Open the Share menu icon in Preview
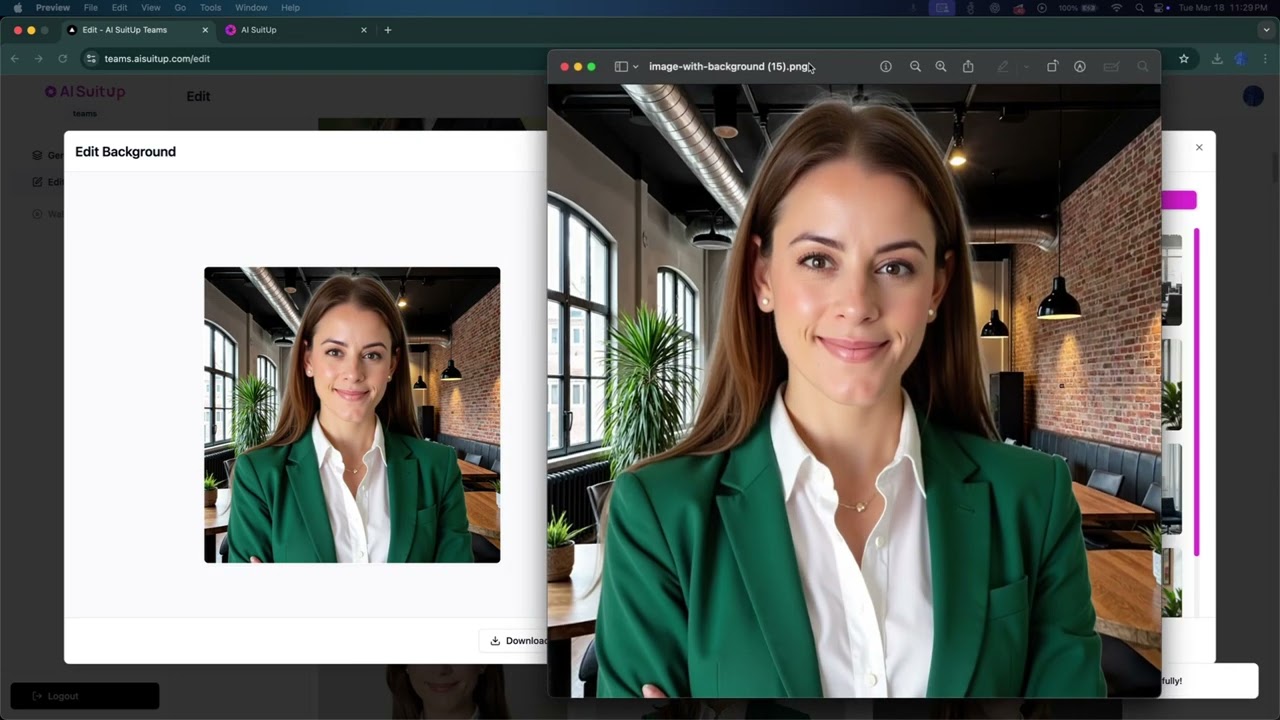1280x720 pixels. click(968, 66)
